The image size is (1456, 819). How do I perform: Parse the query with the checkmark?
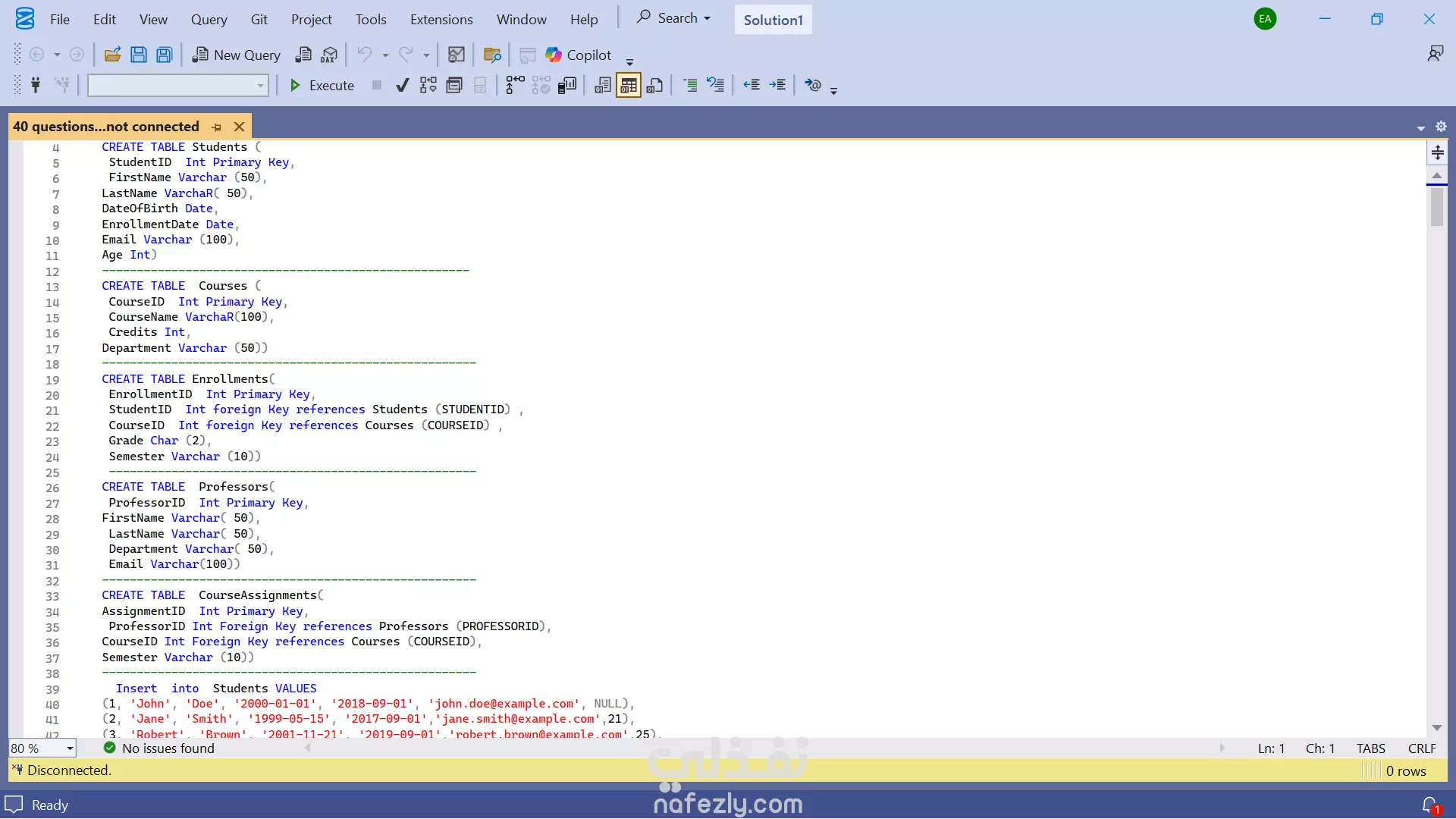point(403,85)
